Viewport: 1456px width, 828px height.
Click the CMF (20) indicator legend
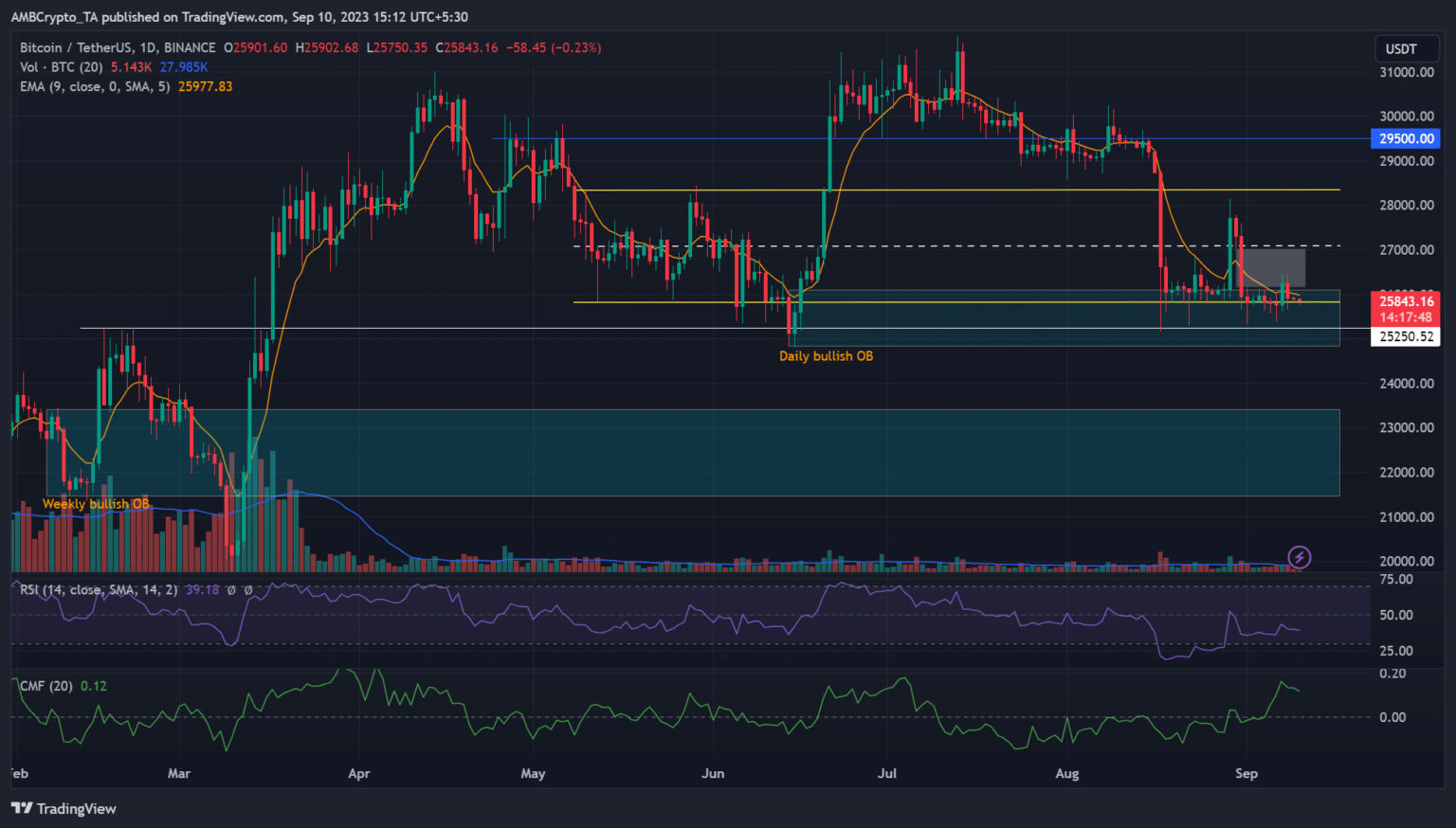(46, 686)
